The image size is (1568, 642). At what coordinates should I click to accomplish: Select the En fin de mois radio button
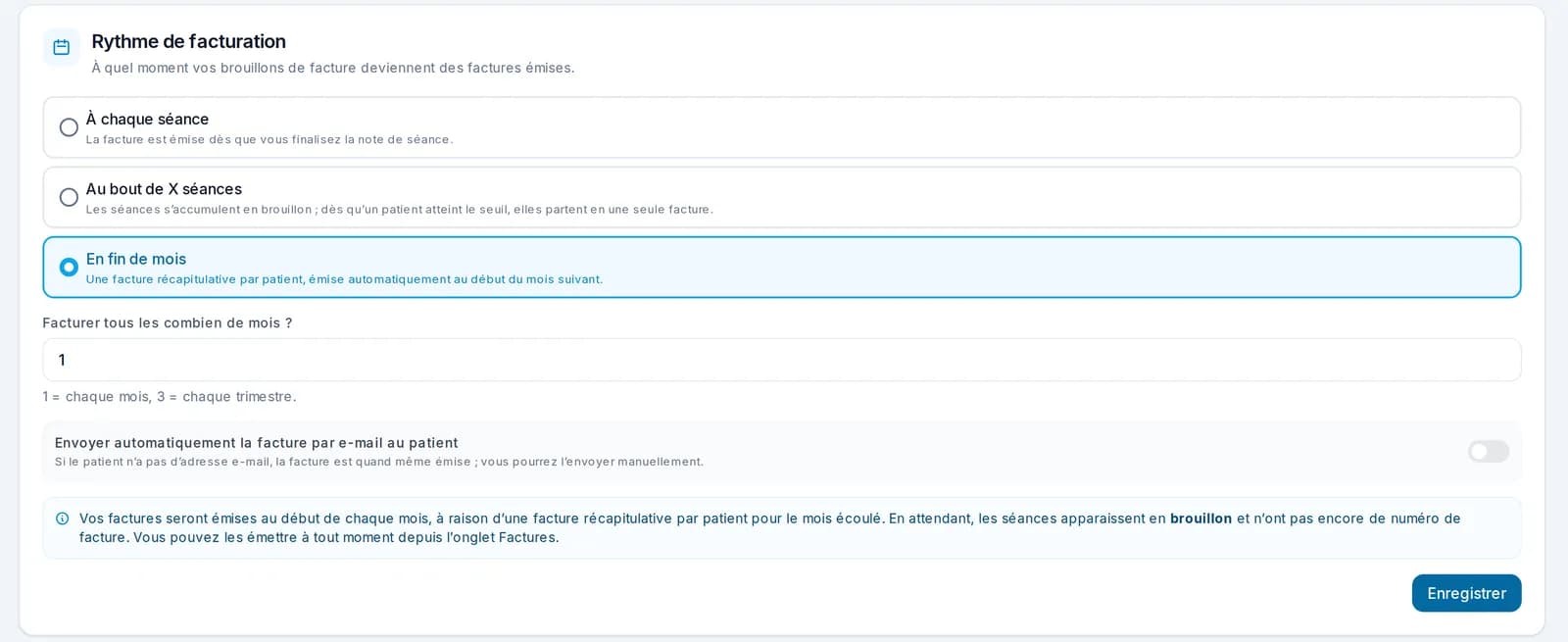[69, 267]
